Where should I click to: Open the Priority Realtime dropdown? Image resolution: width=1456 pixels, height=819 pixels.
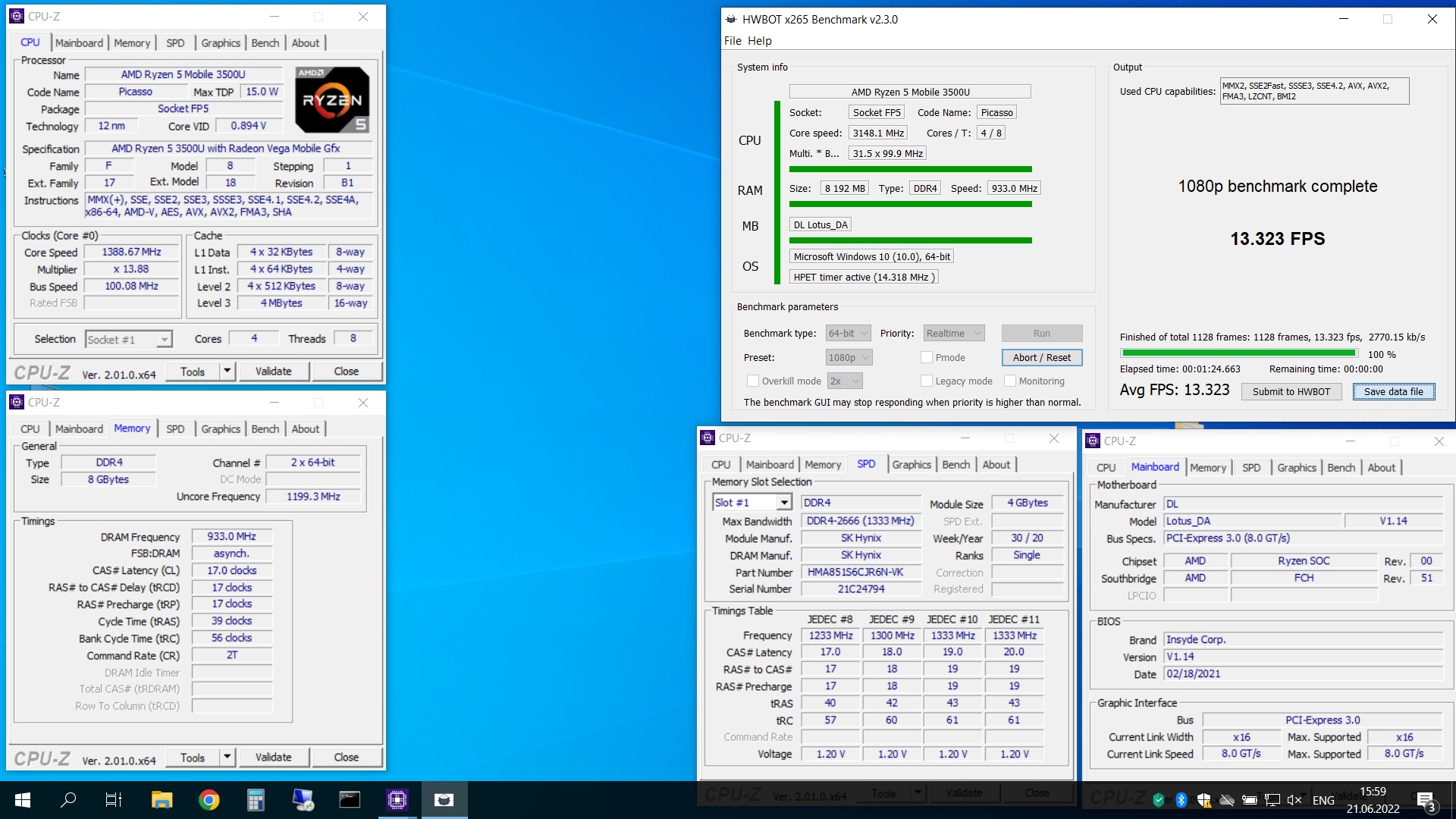[954, 333]
